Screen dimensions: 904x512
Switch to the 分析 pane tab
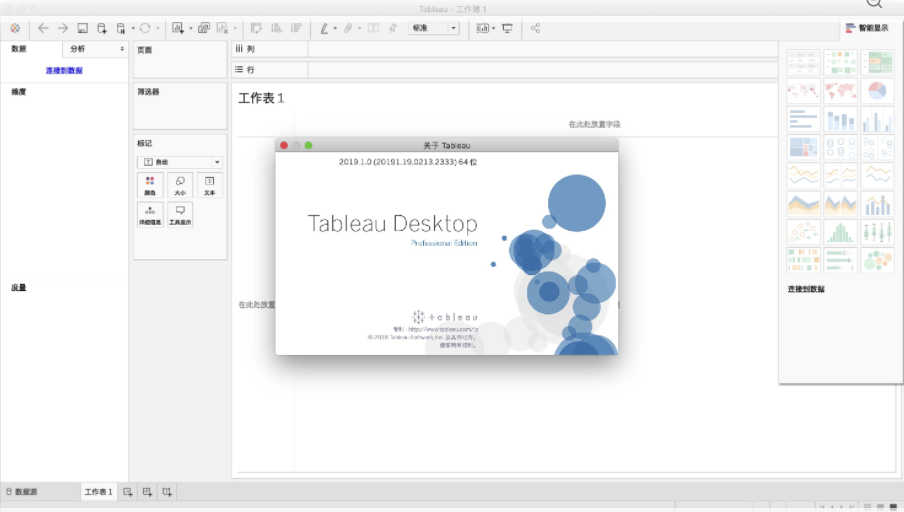click(78, 49)
